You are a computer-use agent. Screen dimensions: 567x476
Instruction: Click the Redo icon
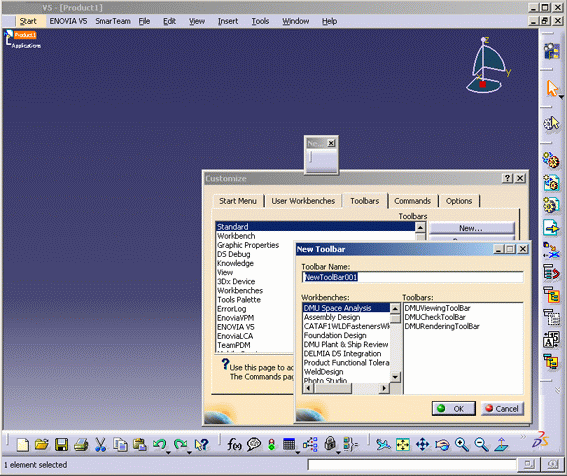(180, 444)
